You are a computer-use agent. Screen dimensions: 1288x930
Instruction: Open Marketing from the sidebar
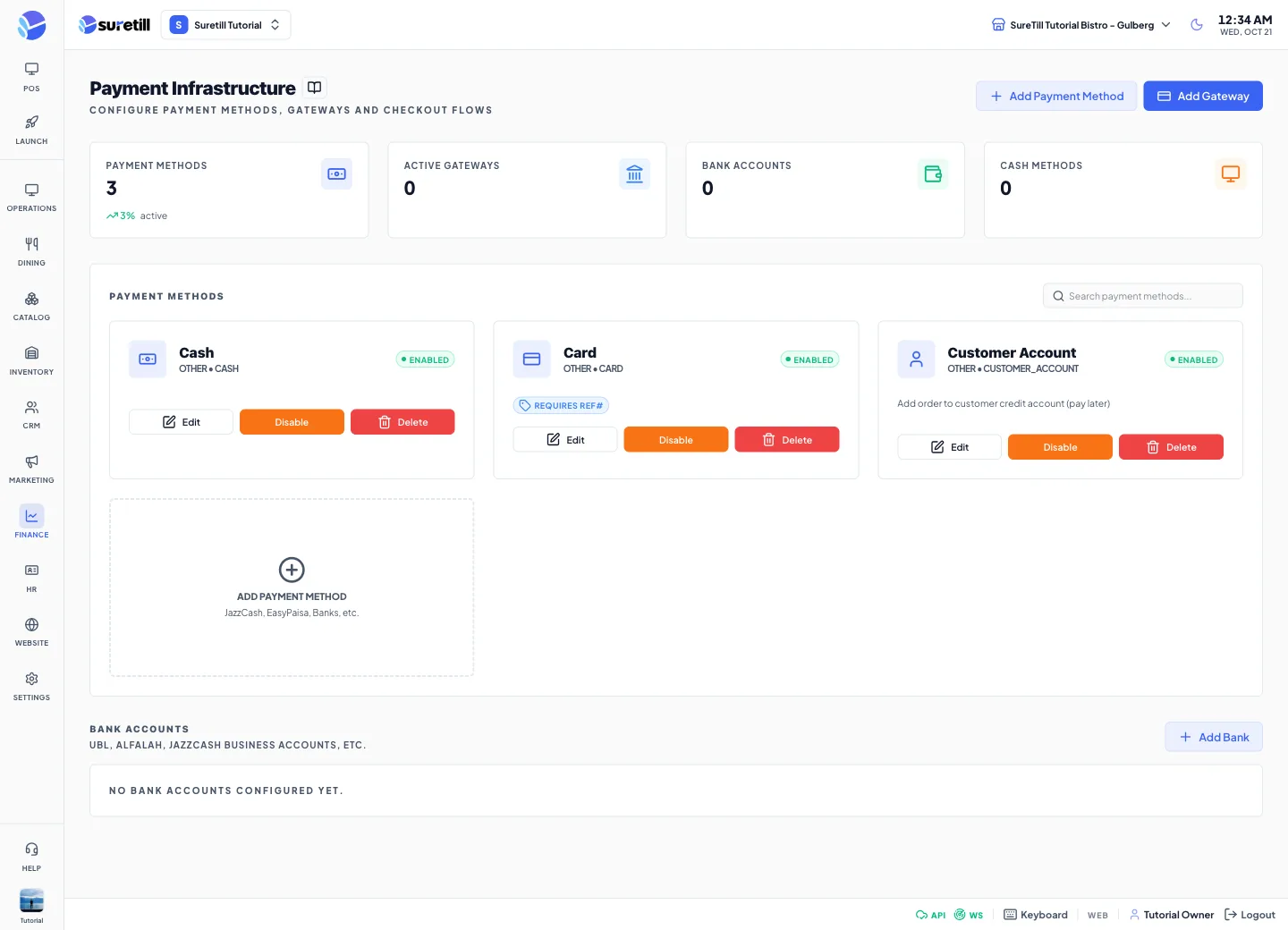coord(31,469)
